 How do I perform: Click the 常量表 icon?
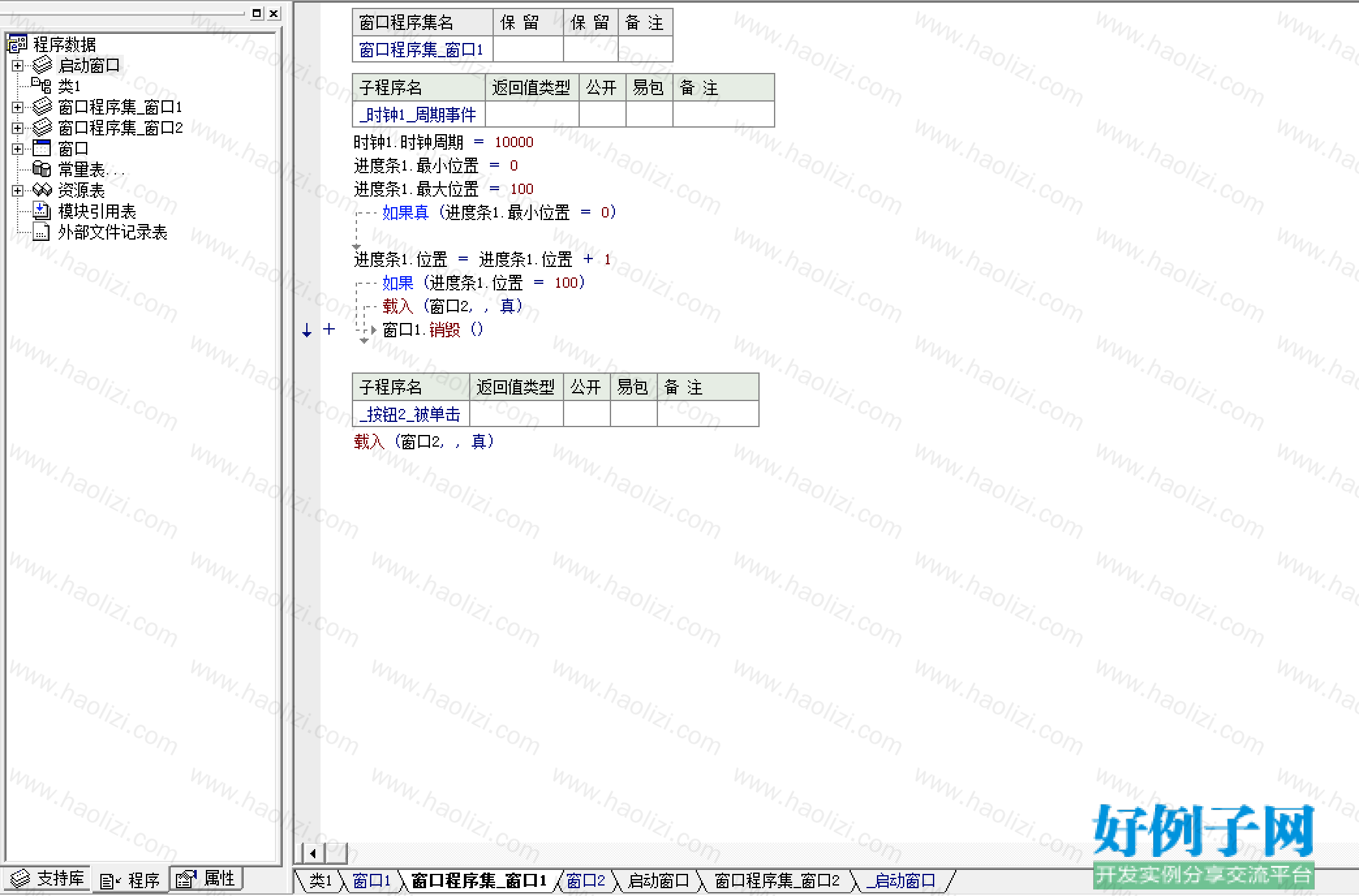[42, 169]
